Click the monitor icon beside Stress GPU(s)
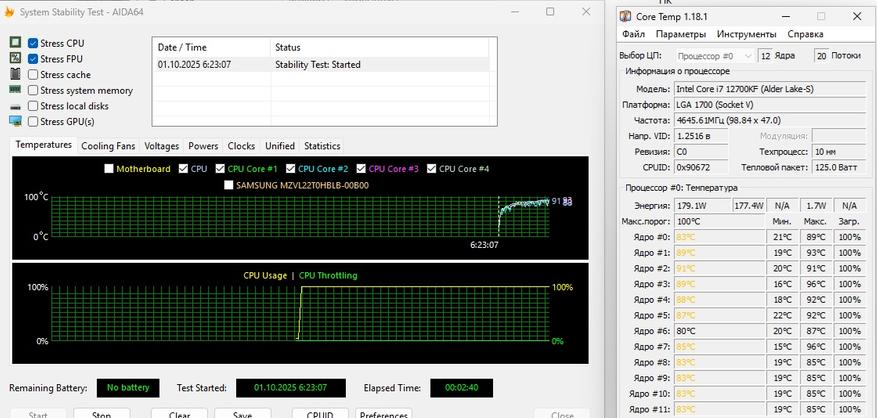 point(15,121)
